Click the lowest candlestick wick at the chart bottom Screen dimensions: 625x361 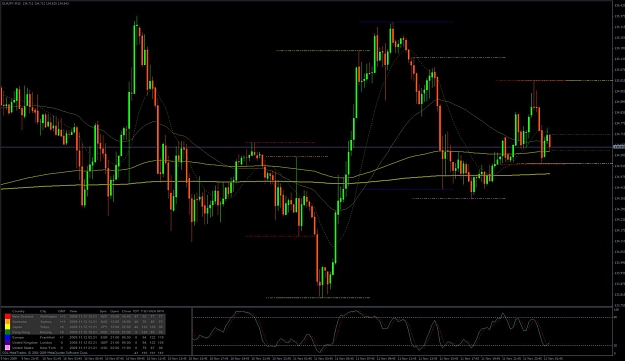click(x=321, y=291)
